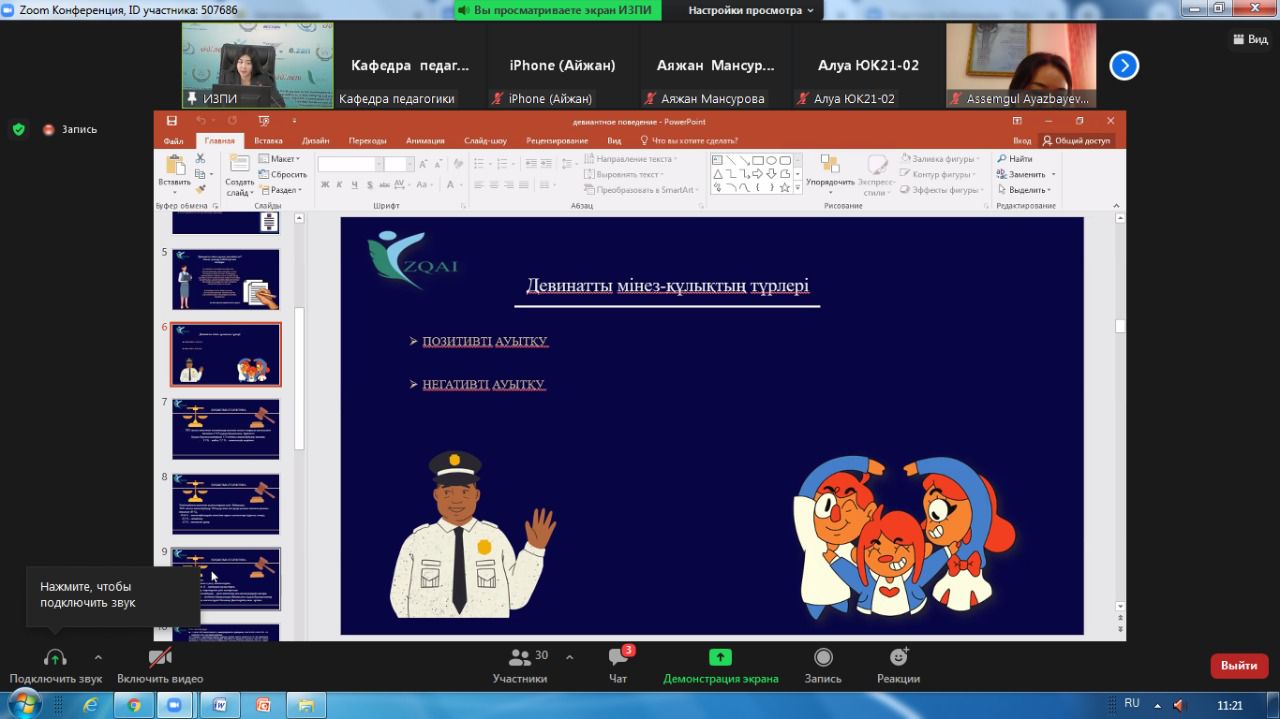This screenshot has width=1280, height=719.
Task: Select slide 8 thumbnail
Action: [x=226, y=504]
